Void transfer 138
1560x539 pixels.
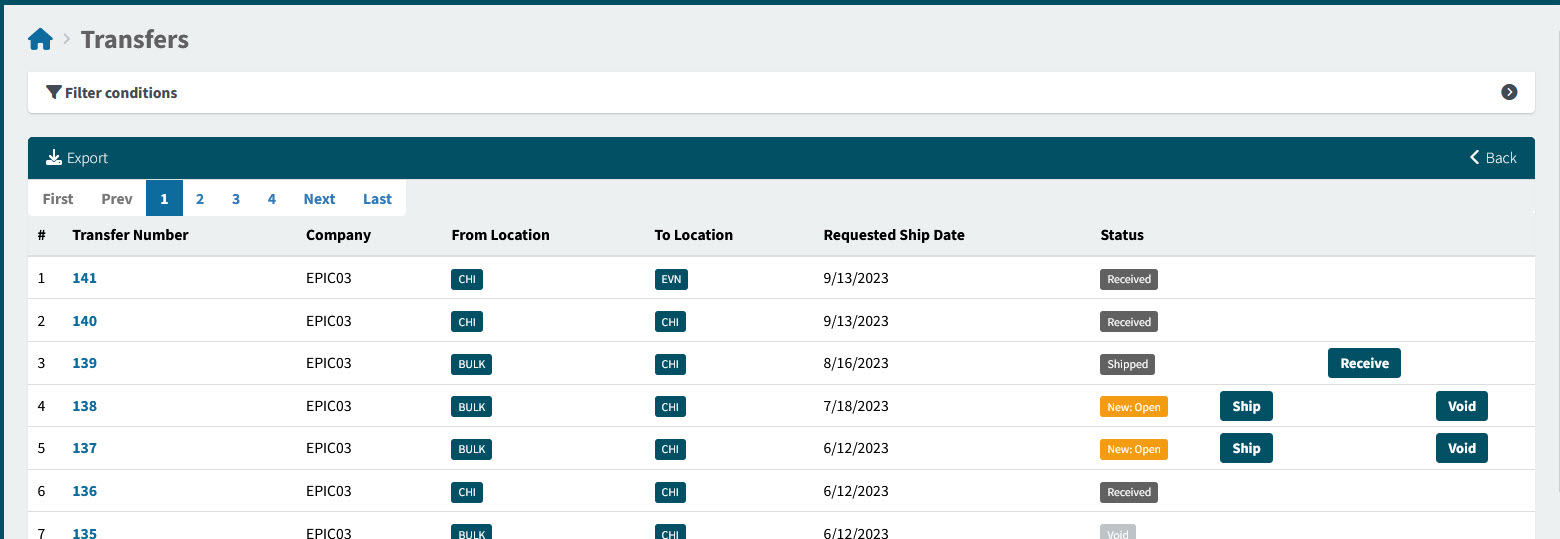click(x=1461, y=406)
